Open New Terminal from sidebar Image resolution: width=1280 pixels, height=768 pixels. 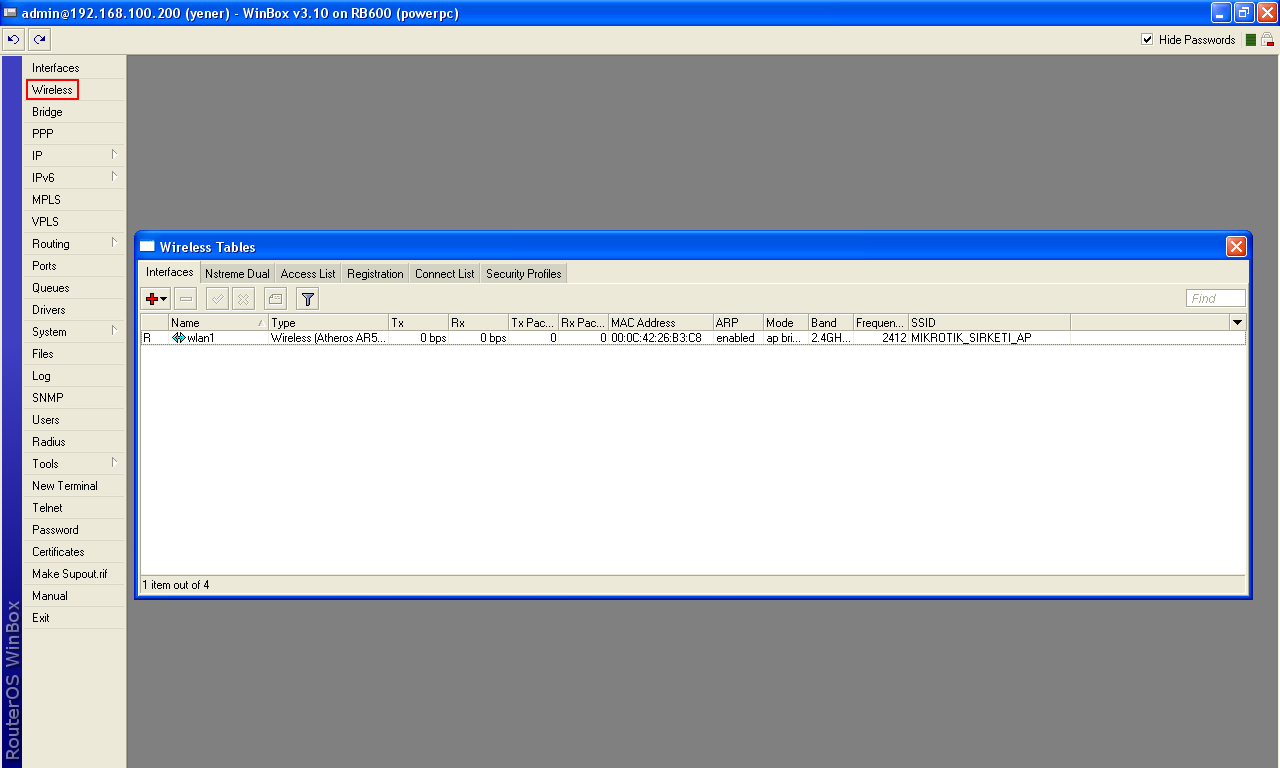click(75, 486)
